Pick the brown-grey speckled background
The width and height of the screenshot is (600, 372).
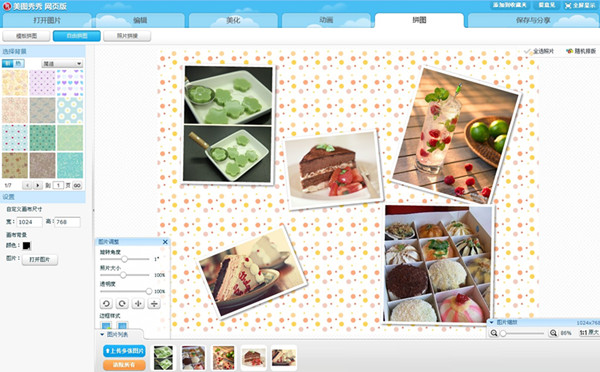tap(42, 165)
